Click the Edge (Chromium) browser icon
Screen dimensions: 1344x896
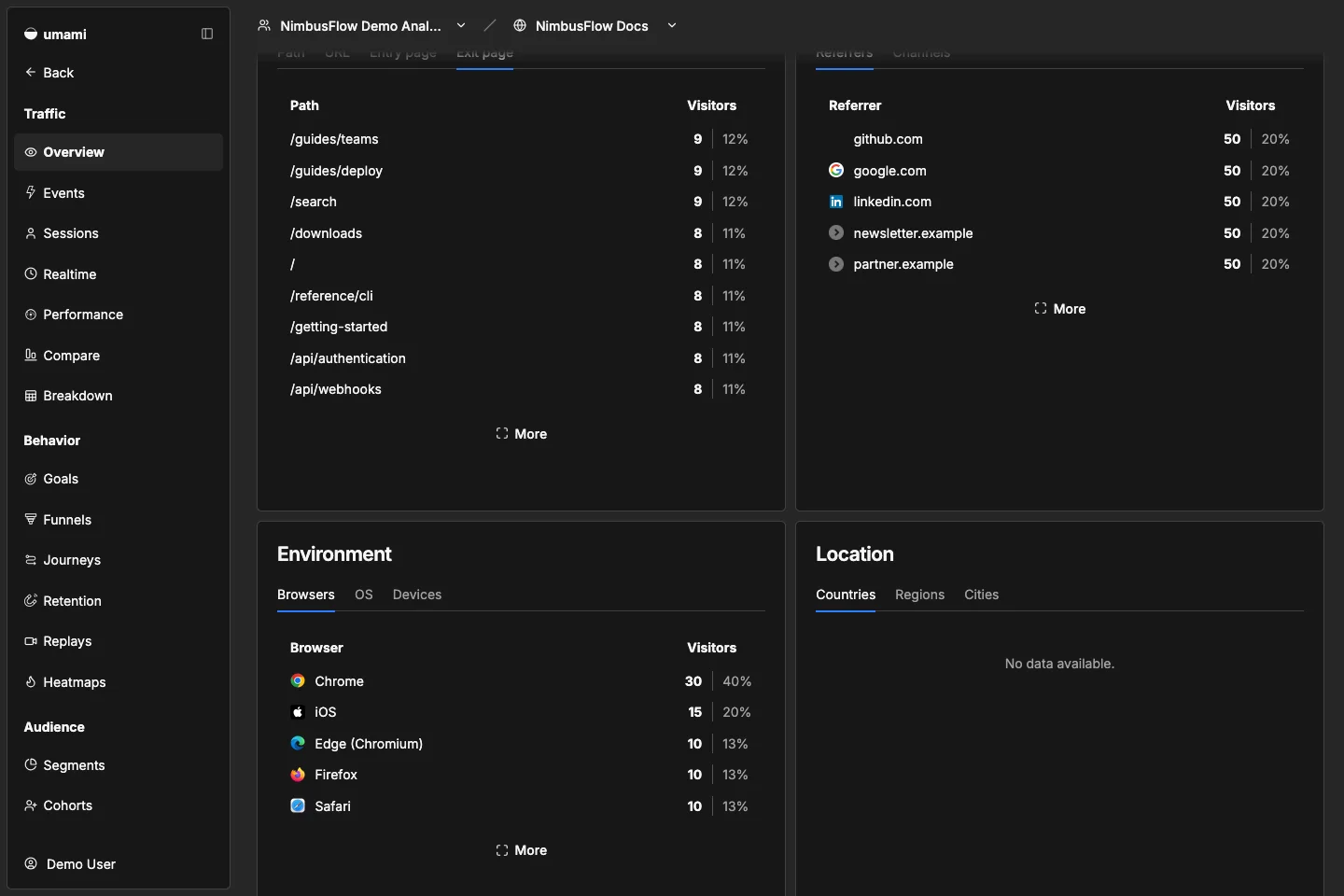[298, 743]
